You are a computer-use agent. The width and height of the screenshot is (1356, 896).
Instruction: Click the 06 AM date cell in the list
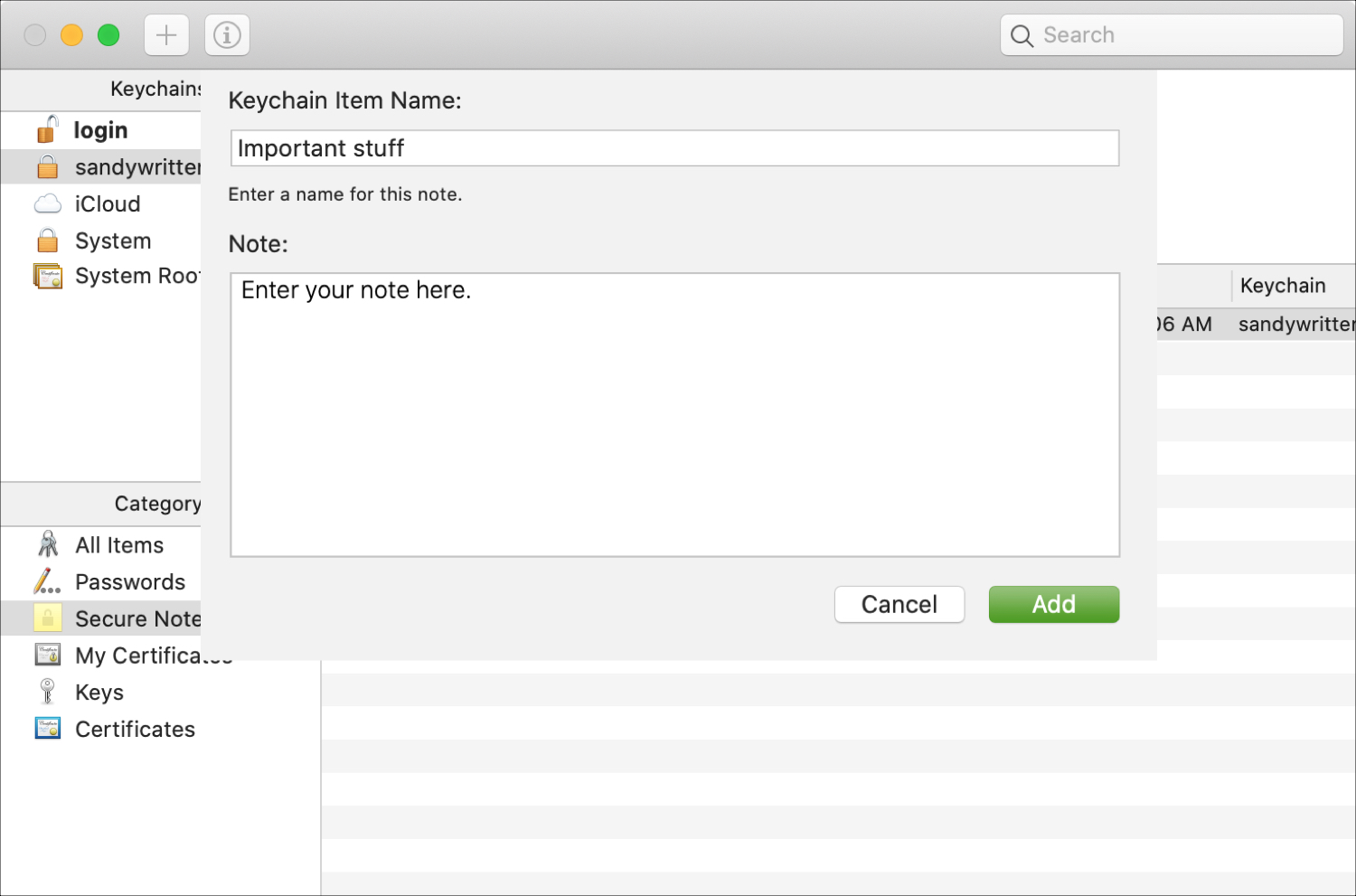(1184, 325)
